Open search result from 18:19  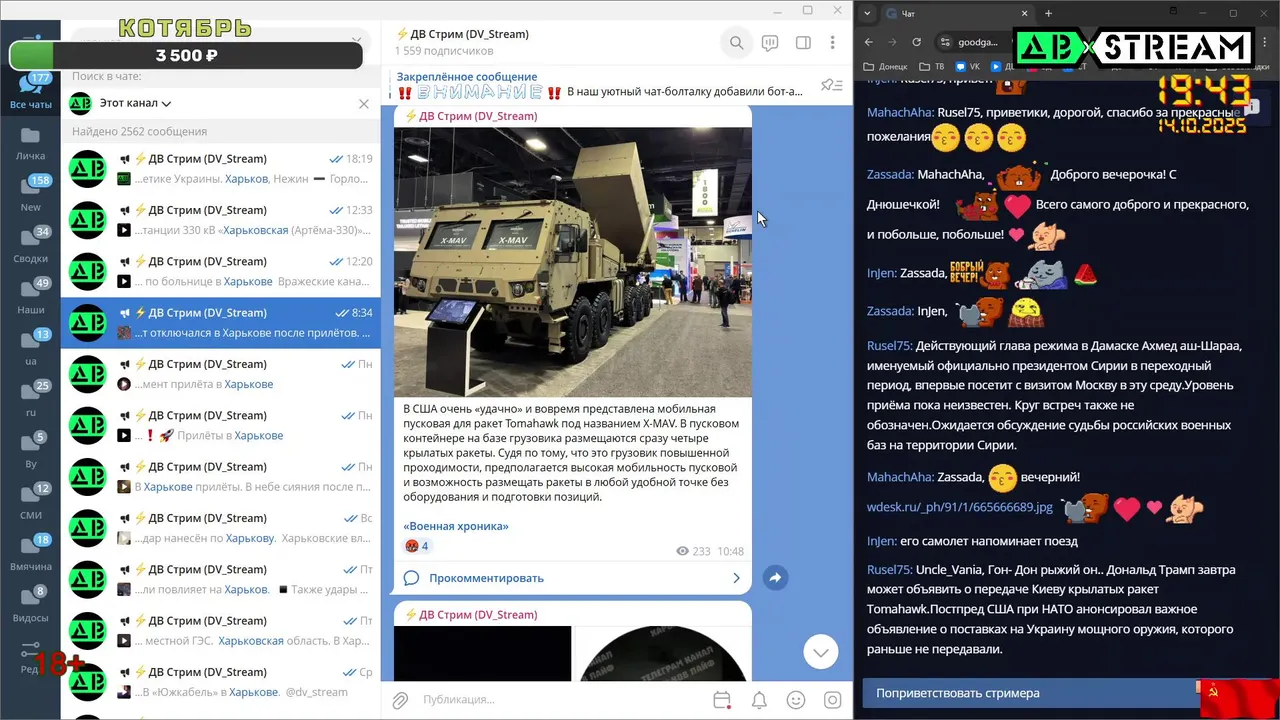pos(221,168)
